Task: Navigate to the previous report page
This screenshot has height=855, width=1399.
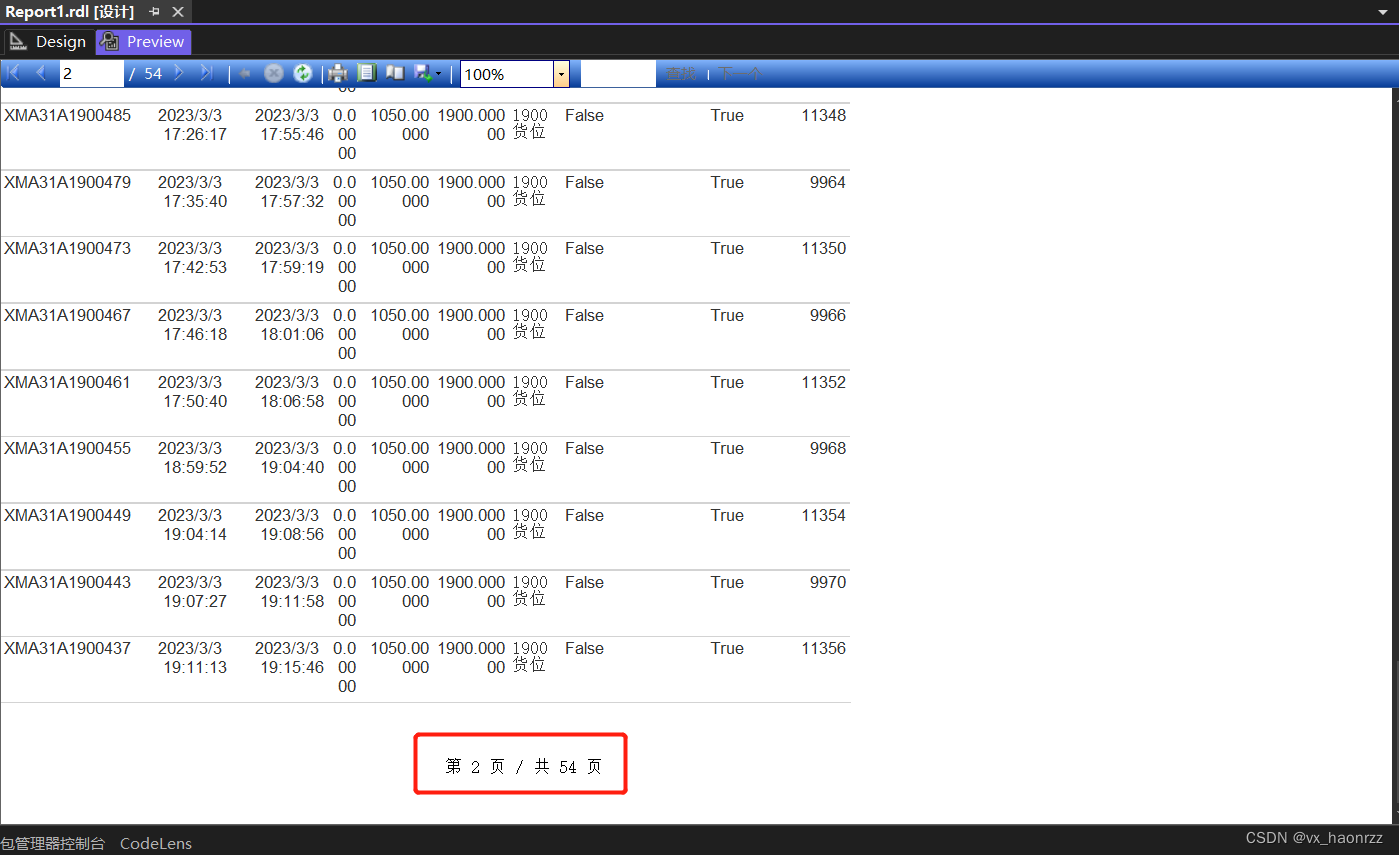Action: (41, 72)
